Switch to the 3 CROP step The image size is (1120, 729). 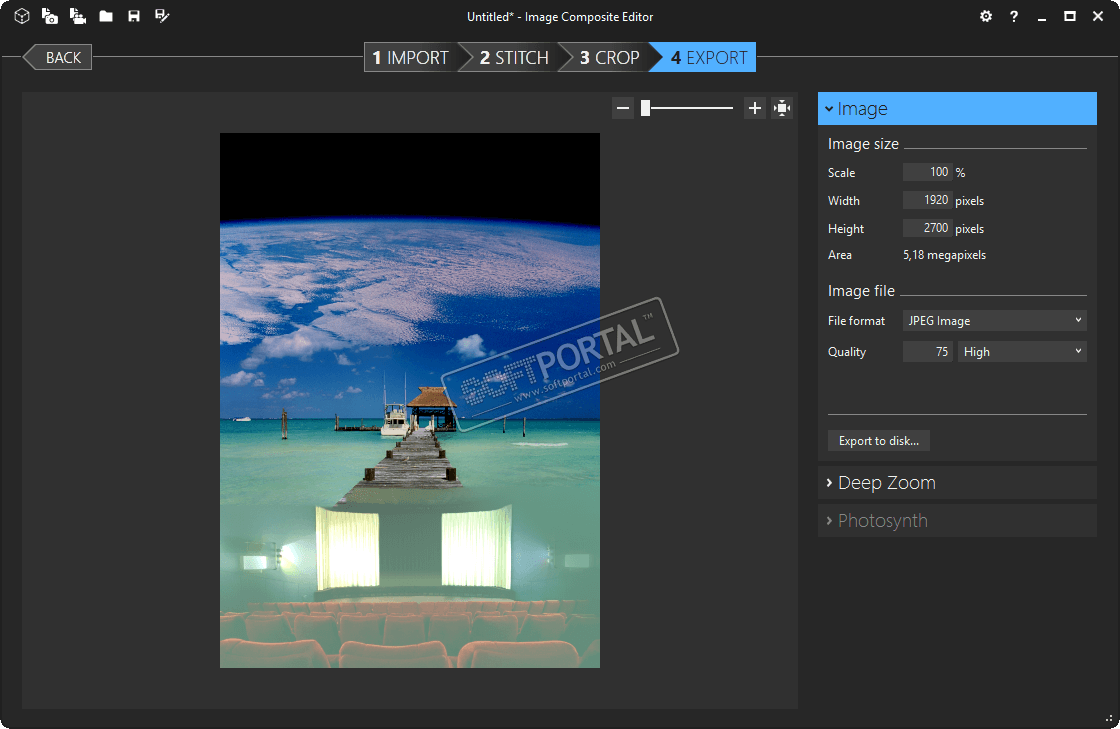[609, 57]
